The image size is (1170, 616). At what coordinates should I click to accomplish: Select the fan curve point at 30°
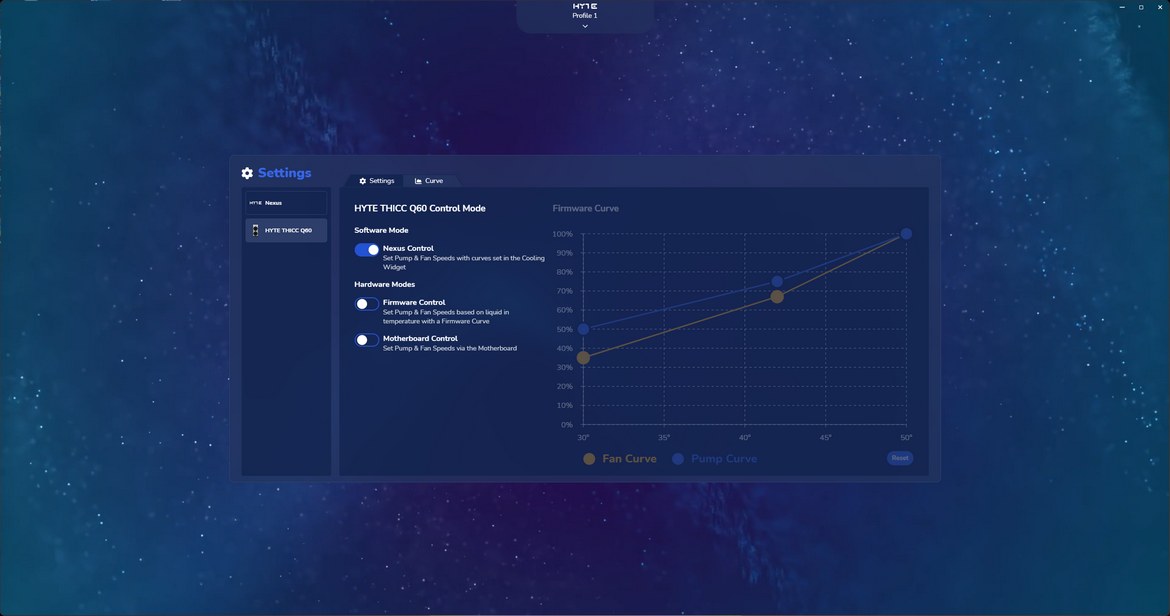(584, 358)
